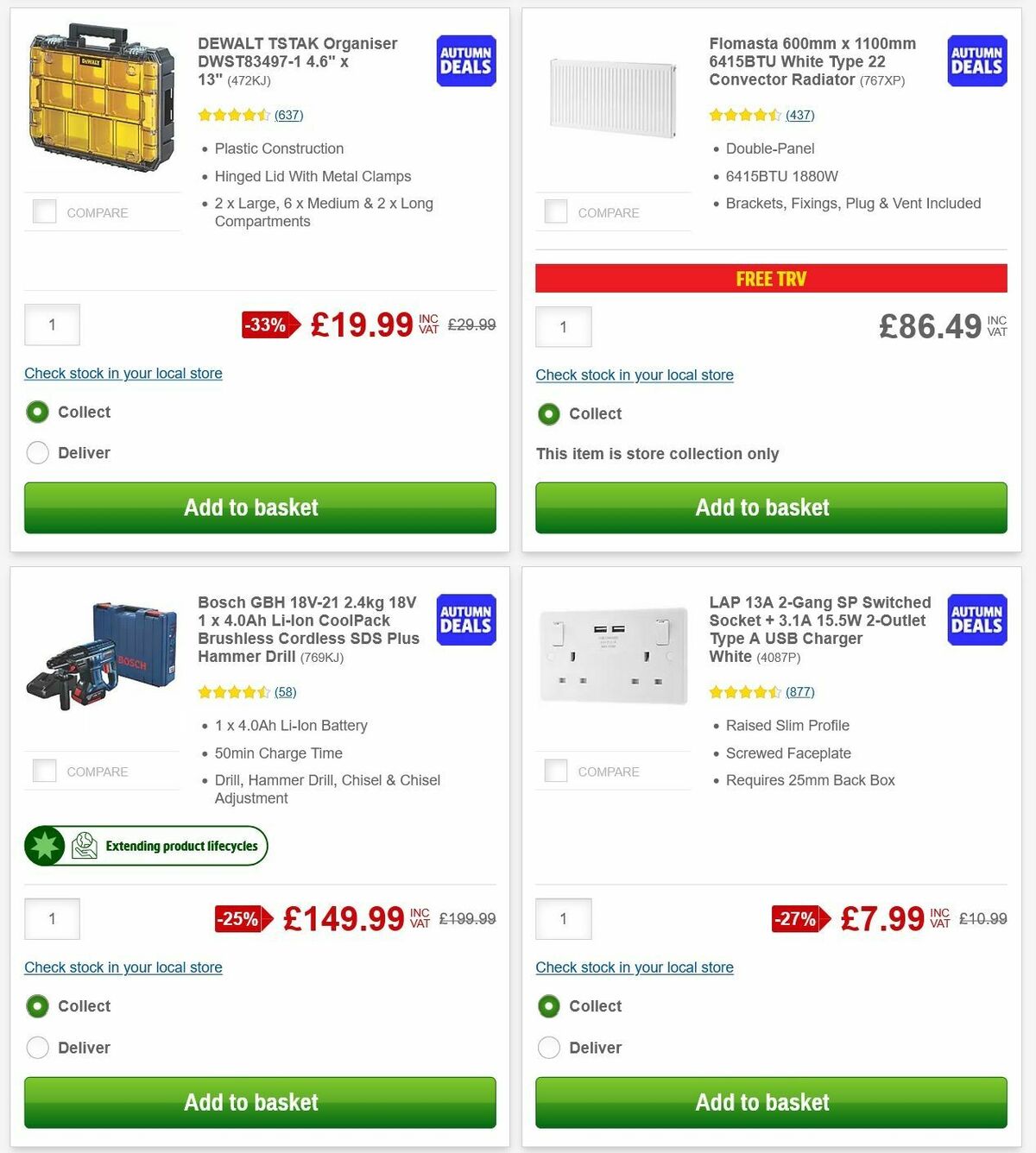Click the AUTUMN DEALS badge on Bosch drill

tap(465, 620)
